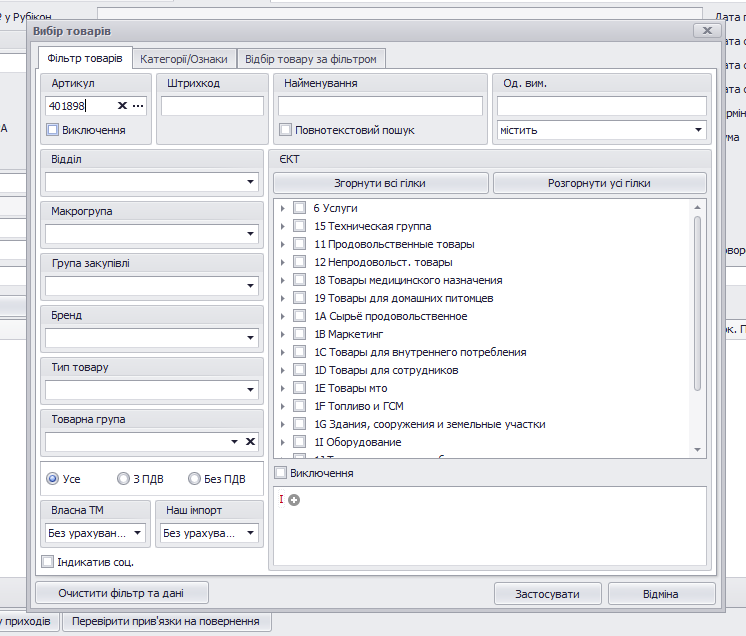
Task: Expand the 1A Сырьё продовольственное node
Action: coord(283,316)
